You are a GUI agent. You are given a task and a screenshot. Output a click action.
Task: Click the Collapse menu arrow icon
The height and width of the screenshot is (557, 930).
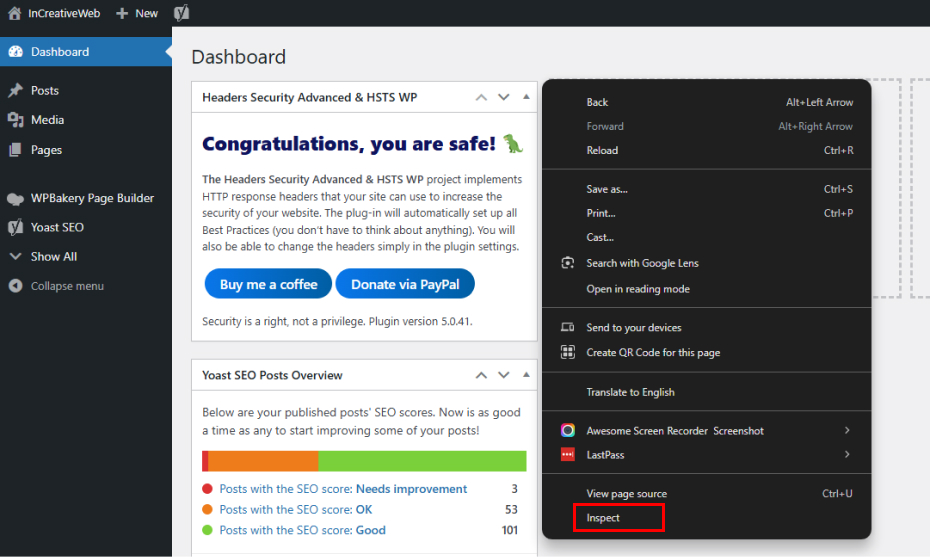[x=15, y=286]
